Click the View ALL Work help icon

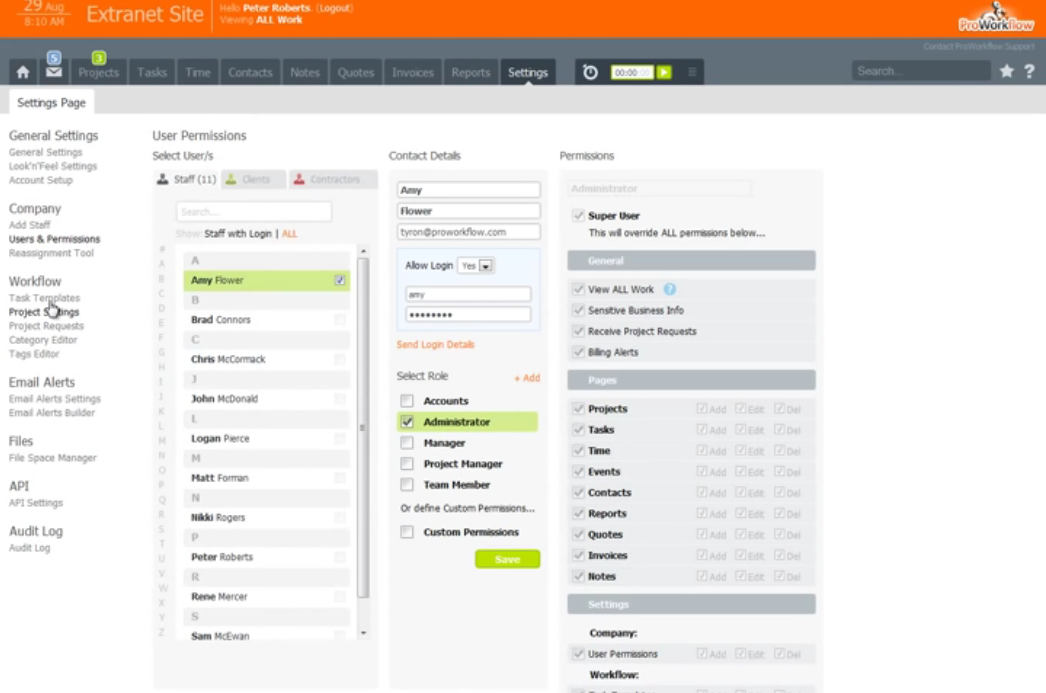(670, 289)
